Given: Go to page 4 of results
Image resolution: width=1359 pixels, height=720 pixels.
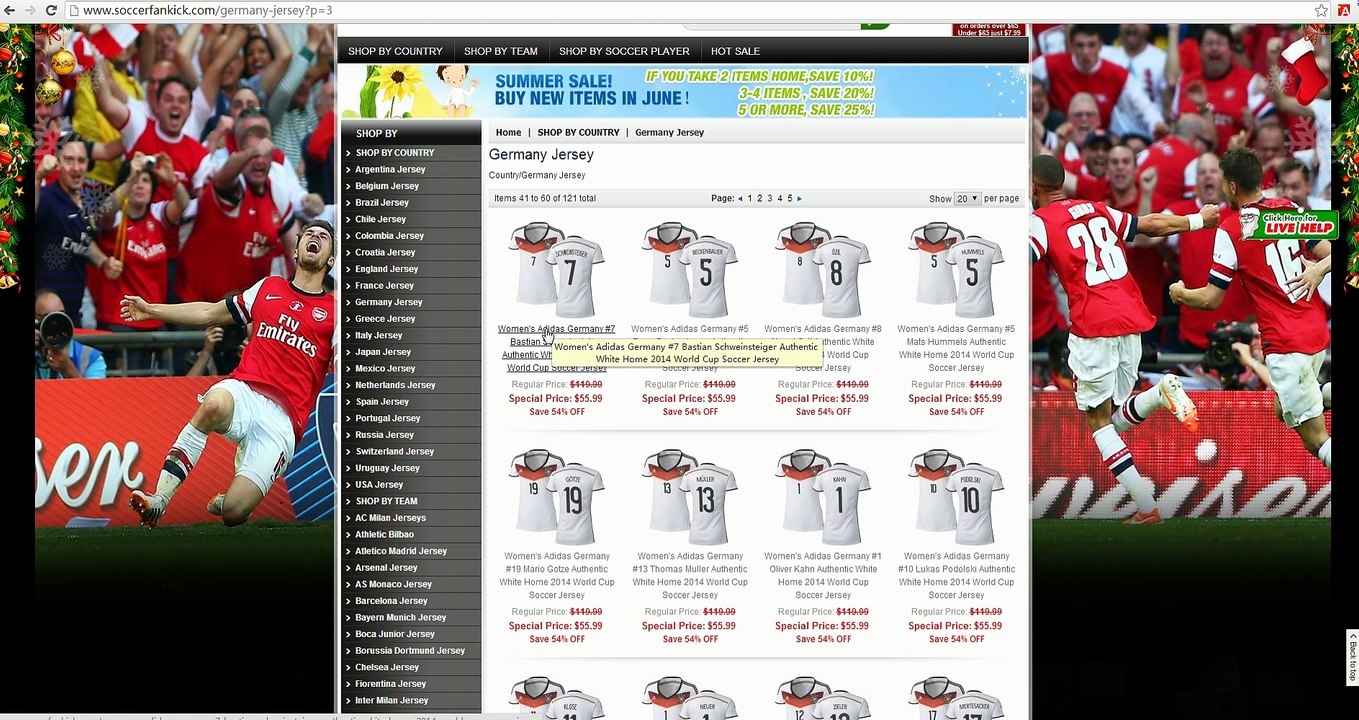Looking at the screenshot, I should tap(780, 199).
